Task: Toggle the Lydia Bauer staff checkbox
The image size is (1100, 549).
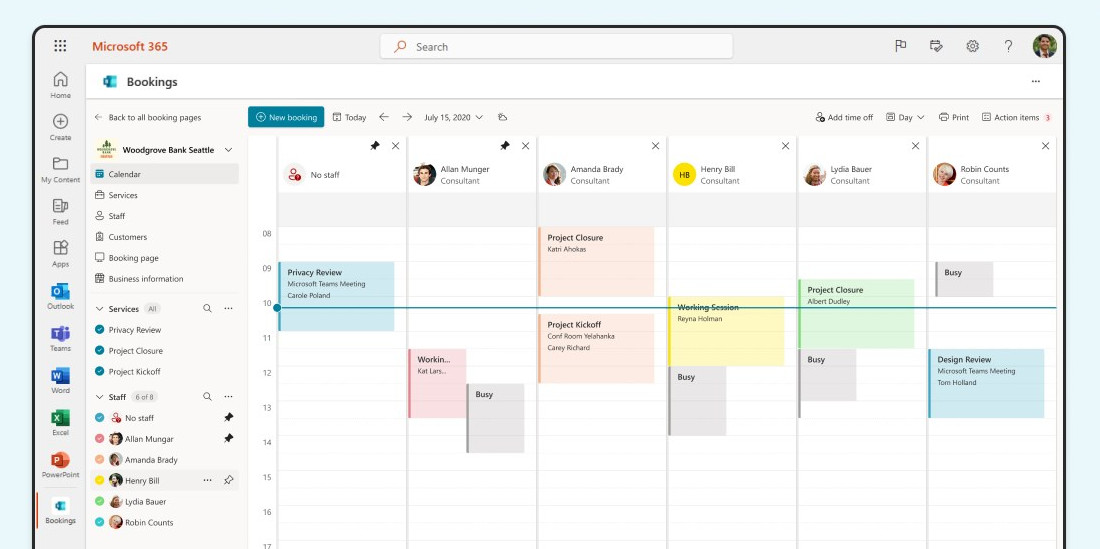Action: pos(99,501)
